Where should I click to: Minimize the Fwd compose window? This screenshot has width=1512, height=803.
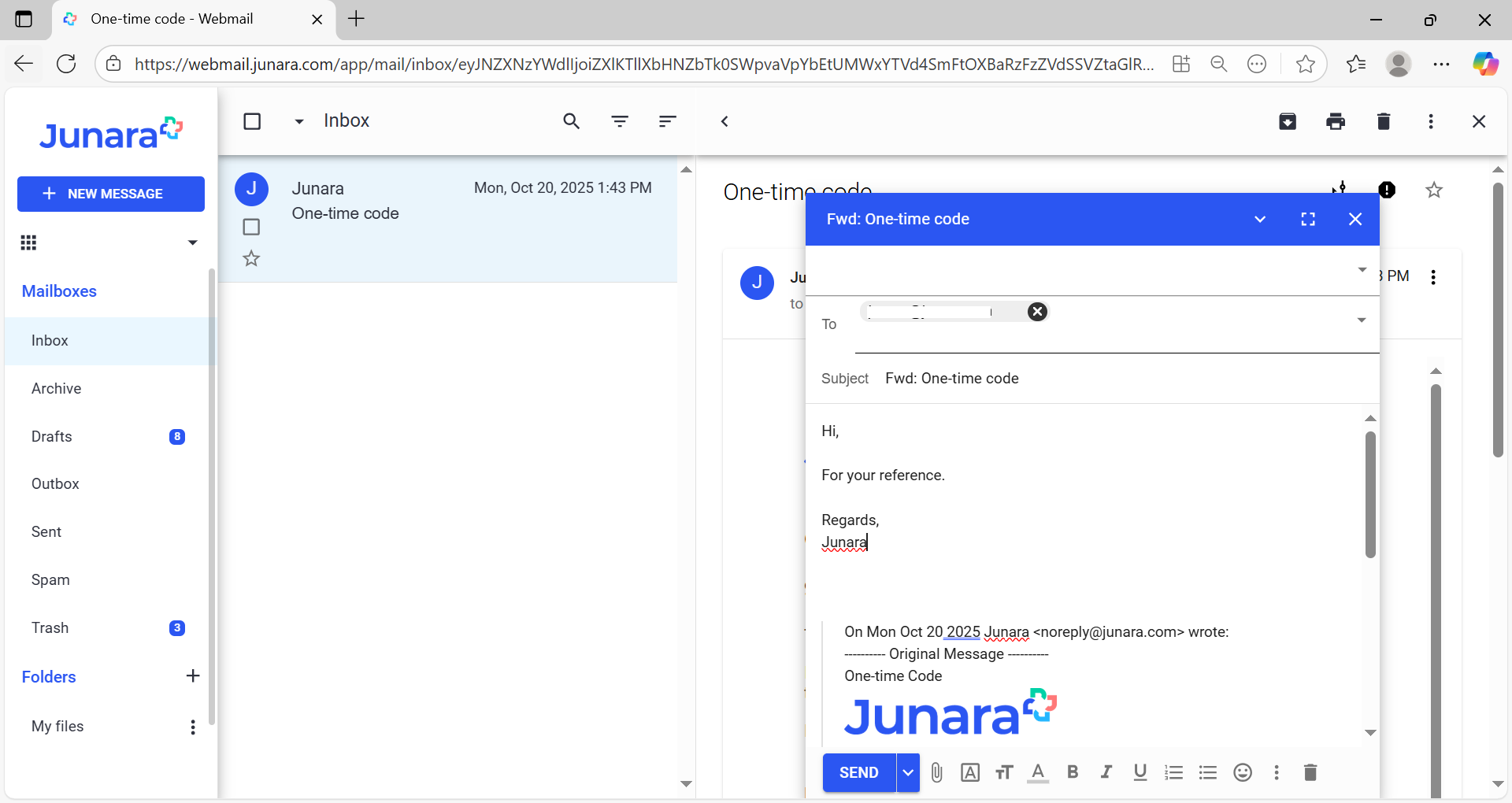[1260, 220]
